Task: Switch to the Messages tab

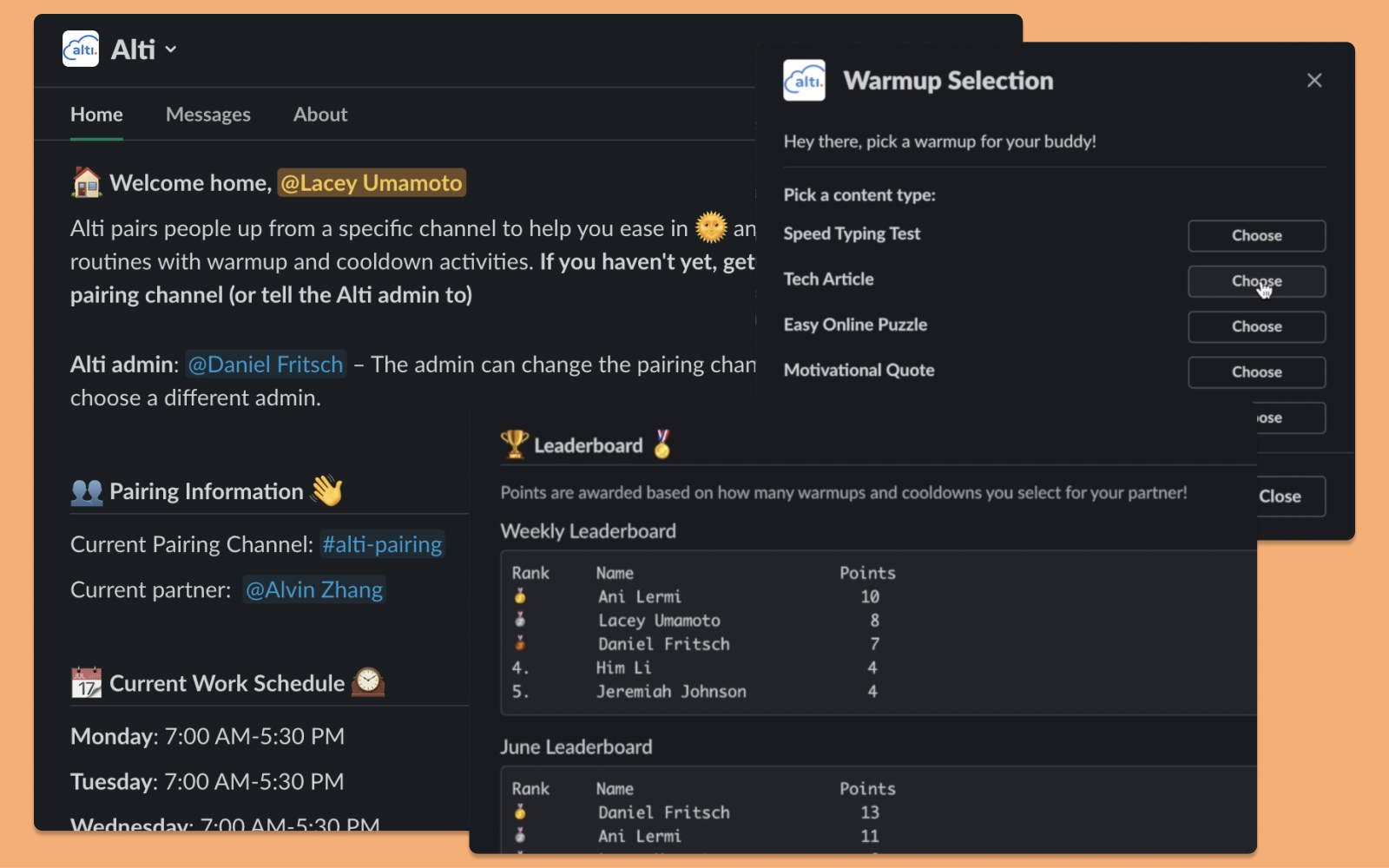Action: coord(208,115)
